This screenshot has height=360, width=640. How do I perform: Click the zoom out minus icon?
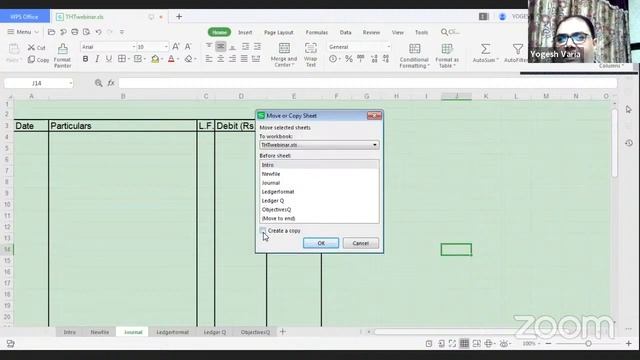click(x=548, y=344)
